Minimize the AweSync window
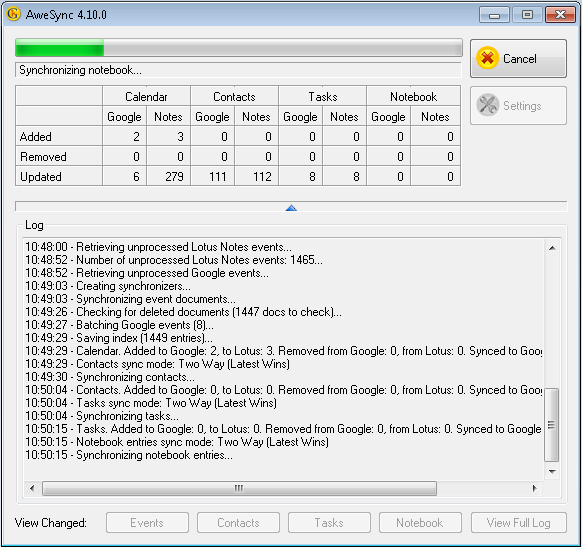Image resolution: width=582 pixels, height=547 pixels. click(494, 15)
